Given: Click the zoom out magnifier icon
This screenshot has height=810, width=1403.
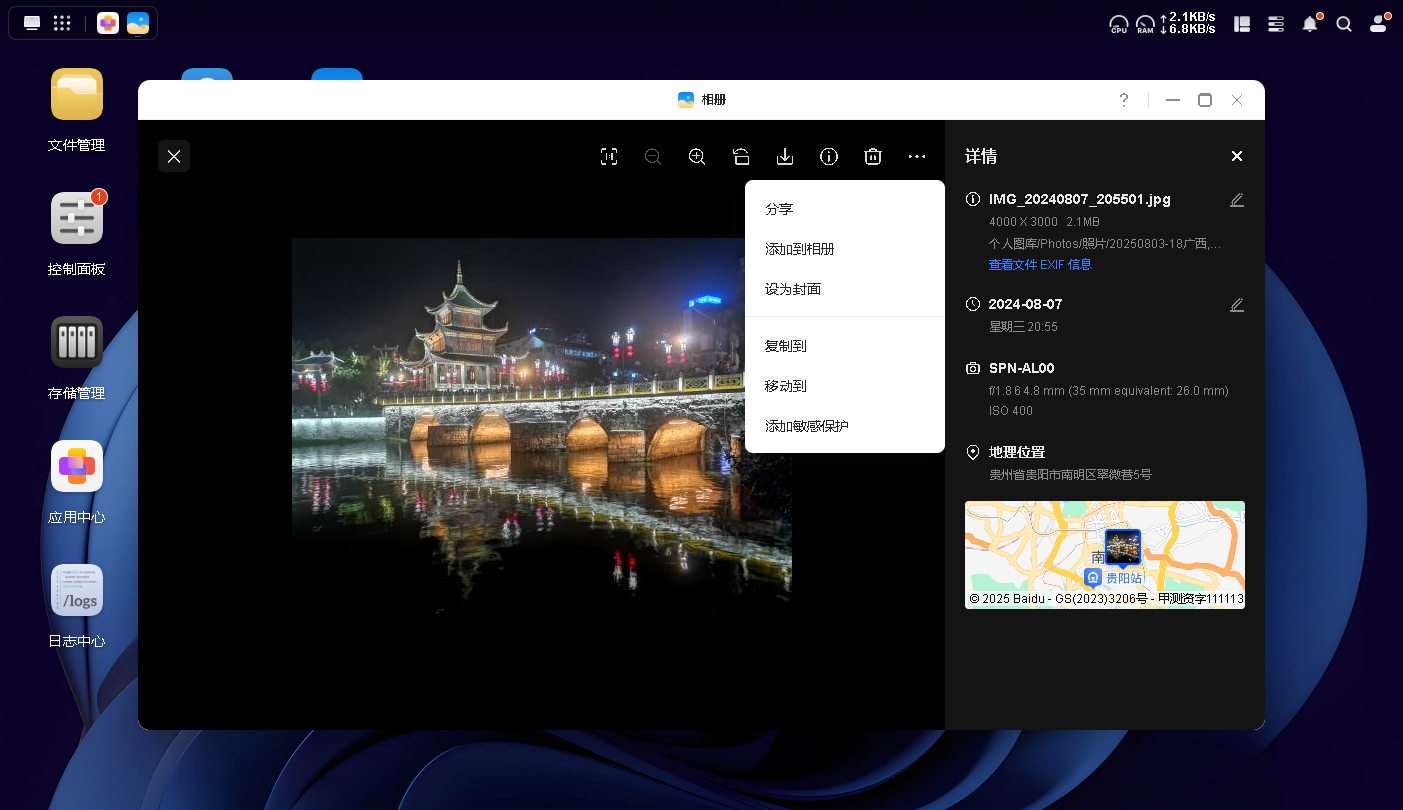Looking at the screenshot, I should tap(653, 156).
